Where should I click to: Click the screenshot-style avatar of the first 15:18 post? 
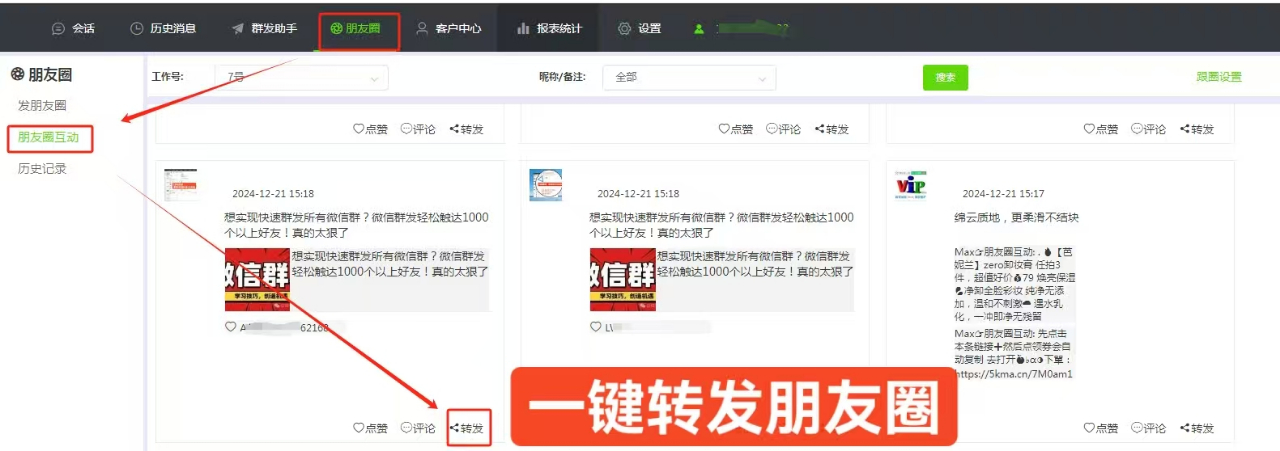[181, 185]
